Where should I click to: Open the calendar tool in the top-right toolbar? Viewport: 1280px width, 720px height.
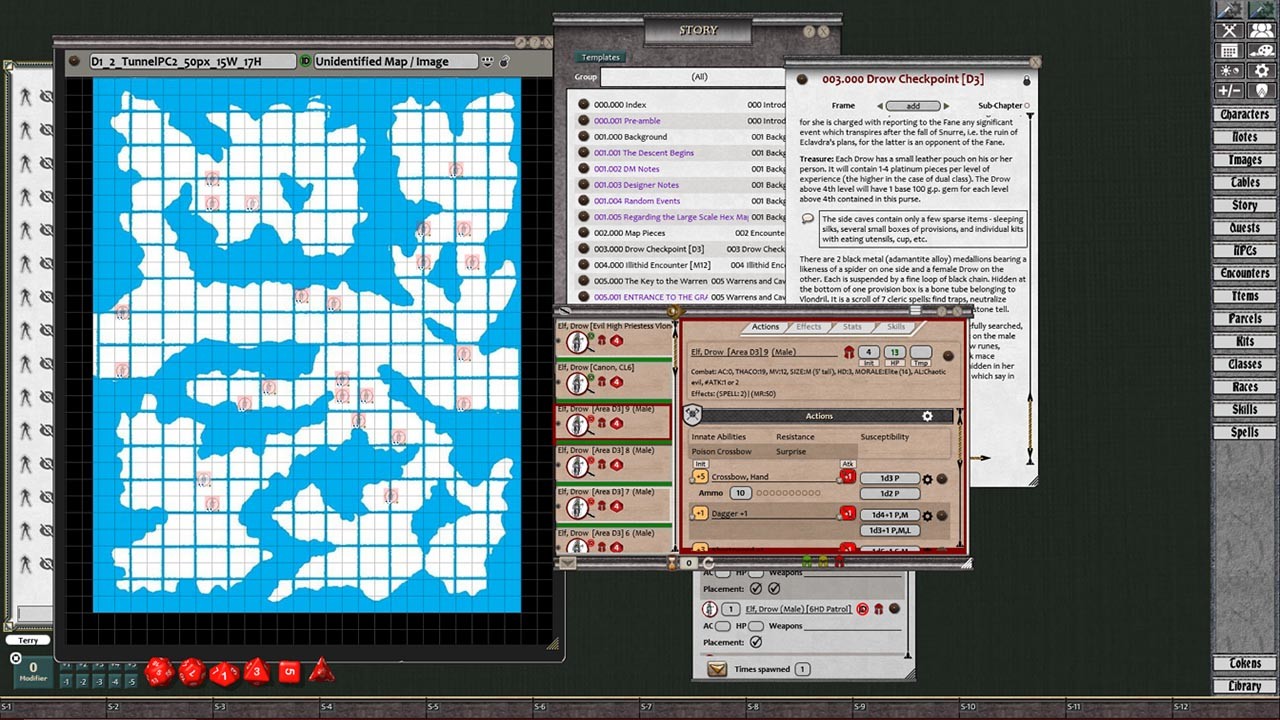pos(1229,51)
